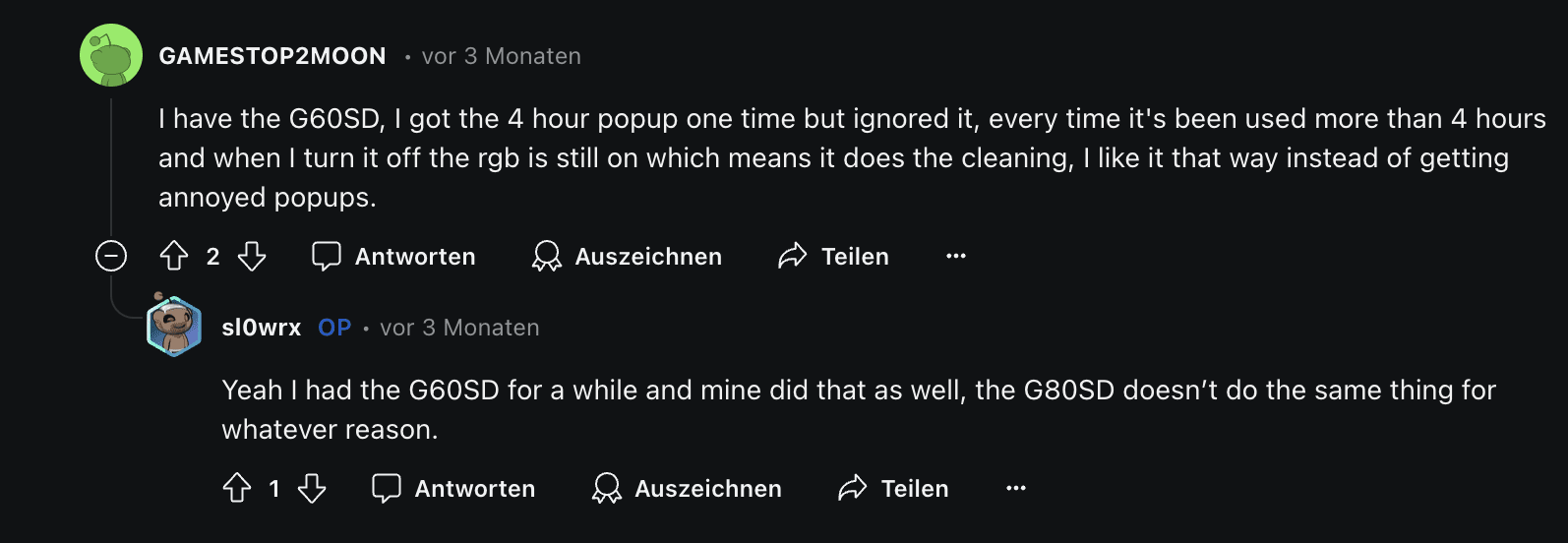Click Antworten under sl0wrx's reply
1568x543 pixels.
(x=453, y=488)
